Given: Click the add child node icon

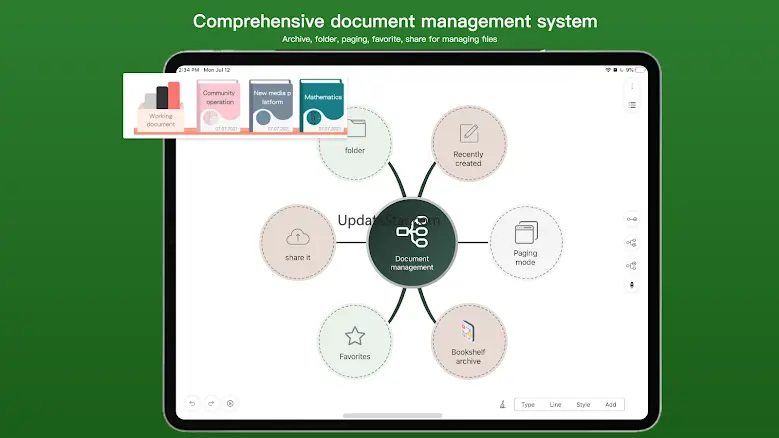Looking at the screenshot, I should (631, 243).
